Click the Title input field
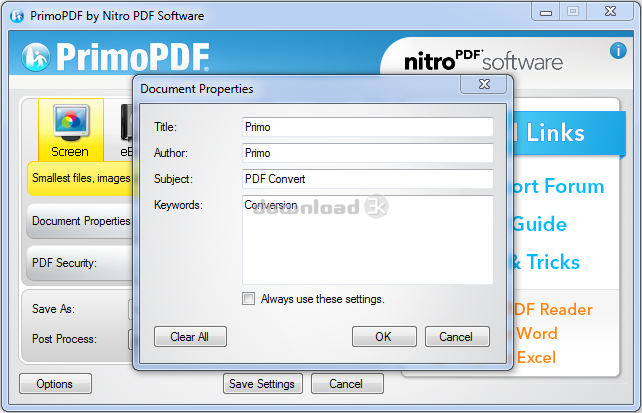This screenshot has height=413, width=642. click(x=367, y=127)
